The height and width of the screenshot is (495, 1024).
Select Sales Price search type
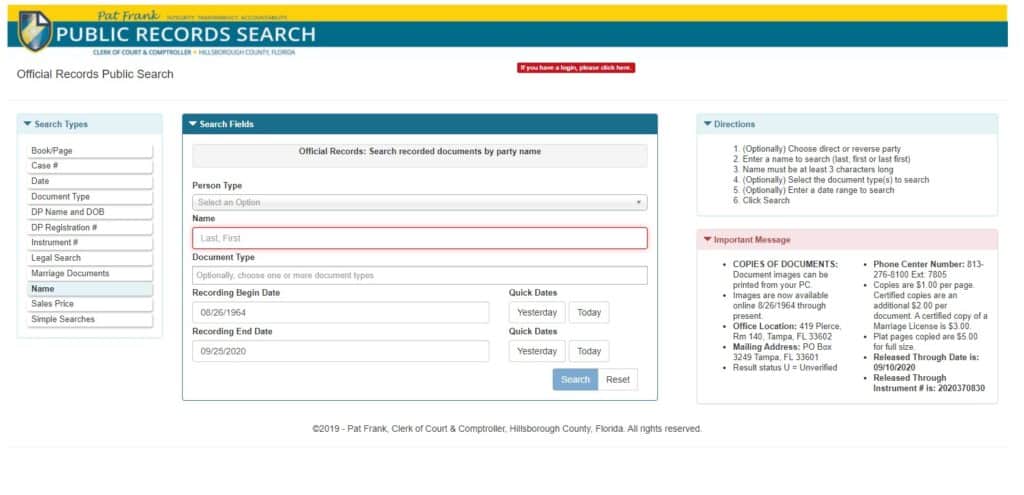pos(90,304)
